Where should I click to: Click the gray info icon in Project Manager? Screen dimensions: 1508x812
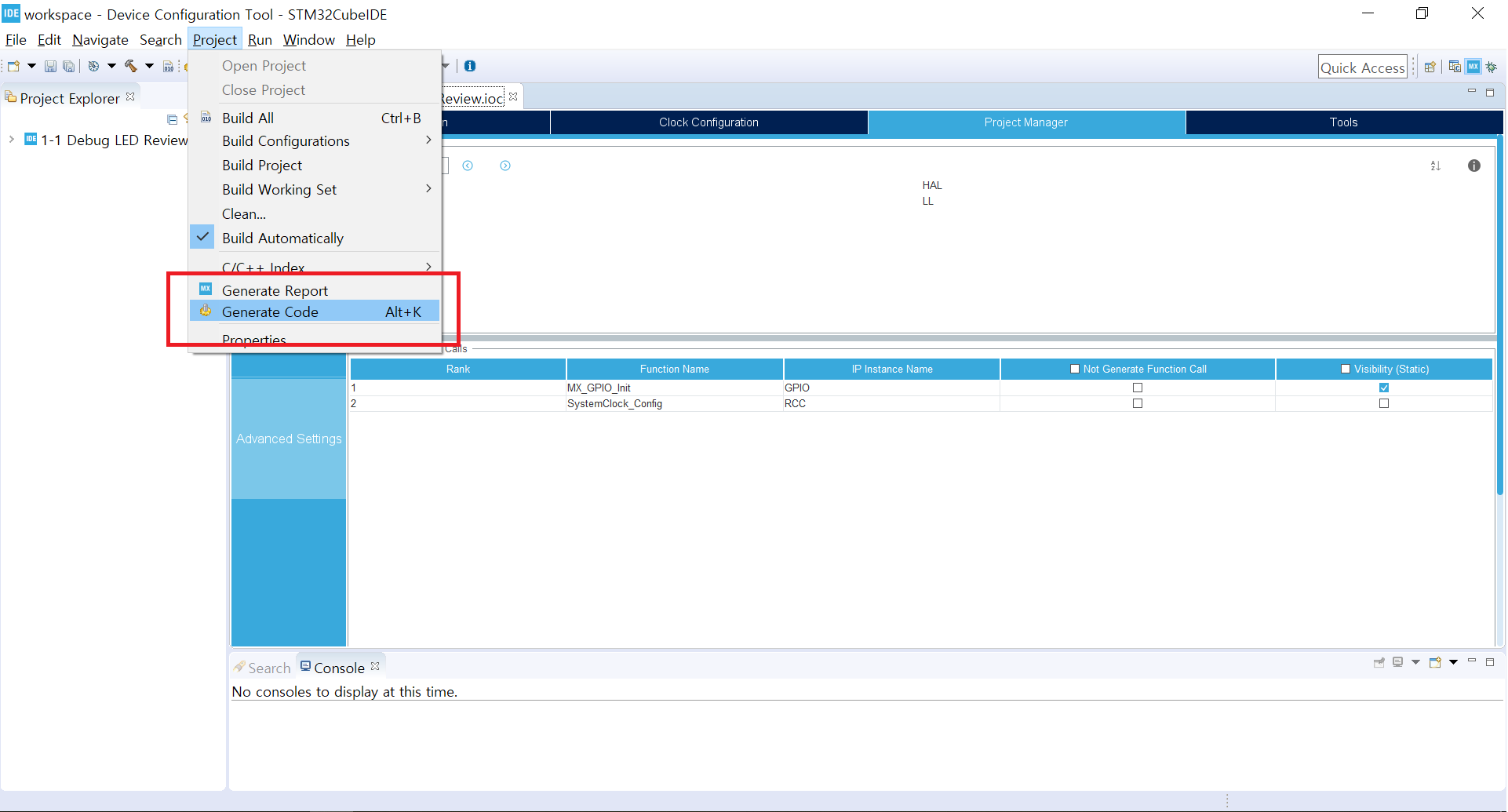tap(1474, 166)
